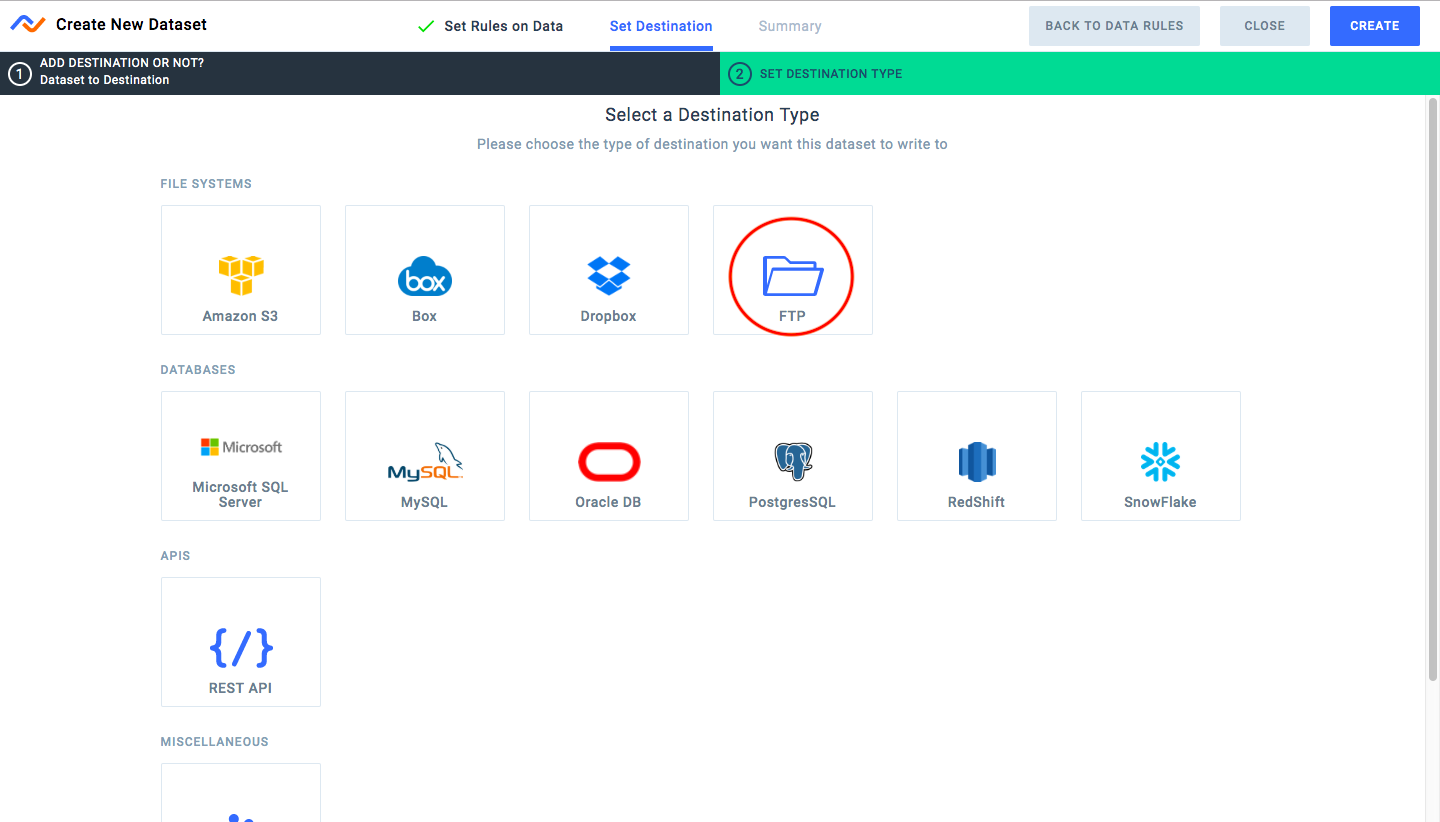Click the "Please choose the type" instruction text
This screenshot has width=1440, height=822.
tap(712, 144)
